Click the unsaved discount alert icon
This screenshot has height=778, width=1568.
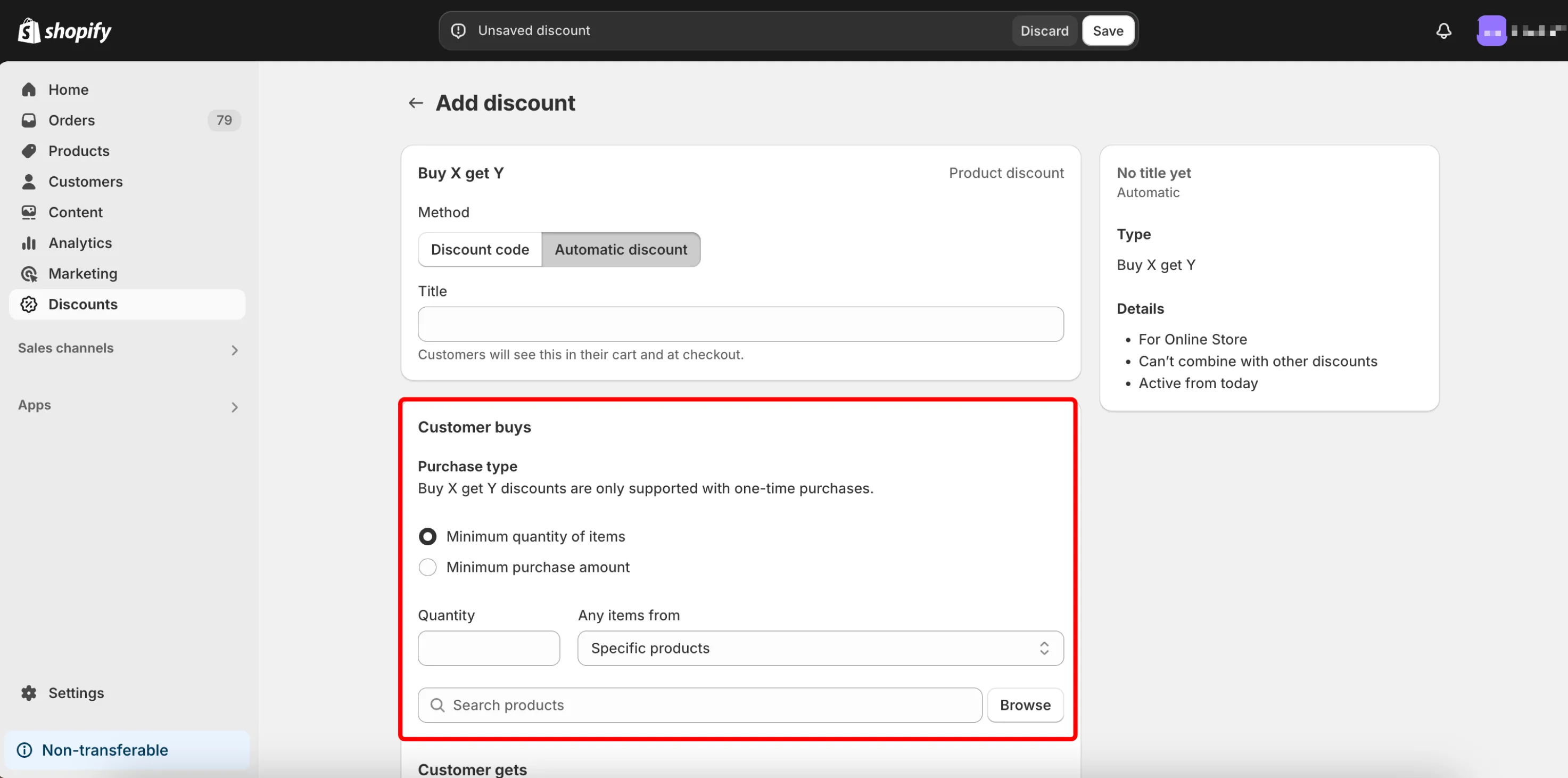pos(458,30)
